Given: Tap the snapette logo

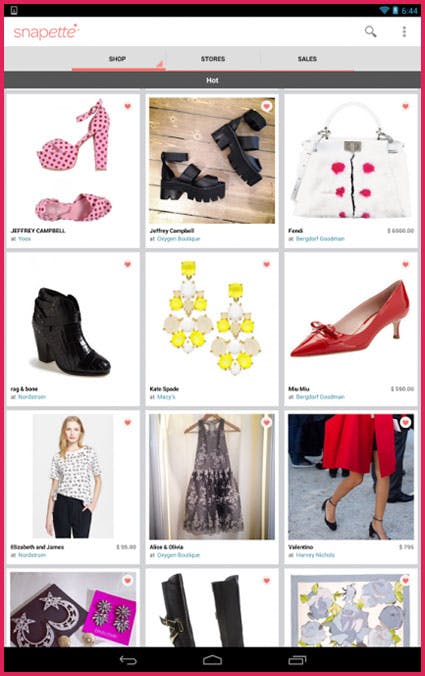Looking at the screenshot, I should (x=46, y=32).
